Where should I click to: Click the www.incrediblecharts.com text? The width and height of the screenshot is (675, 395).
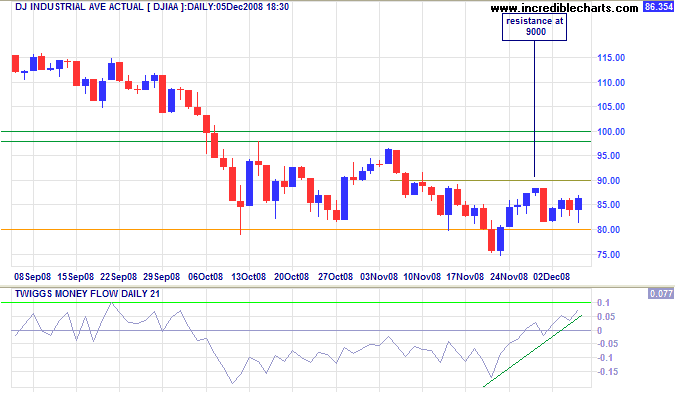(564, 8)
